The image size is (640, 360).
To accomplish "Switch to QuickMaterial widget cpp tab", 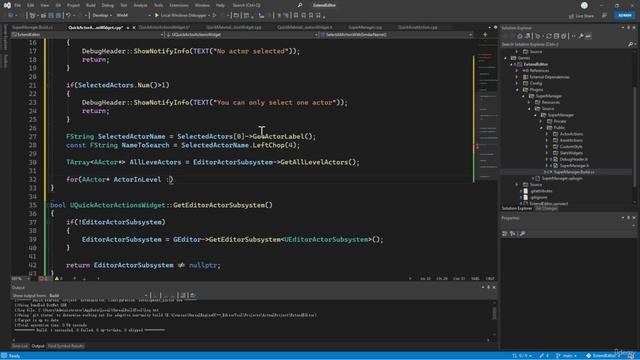I will point(233,27).
